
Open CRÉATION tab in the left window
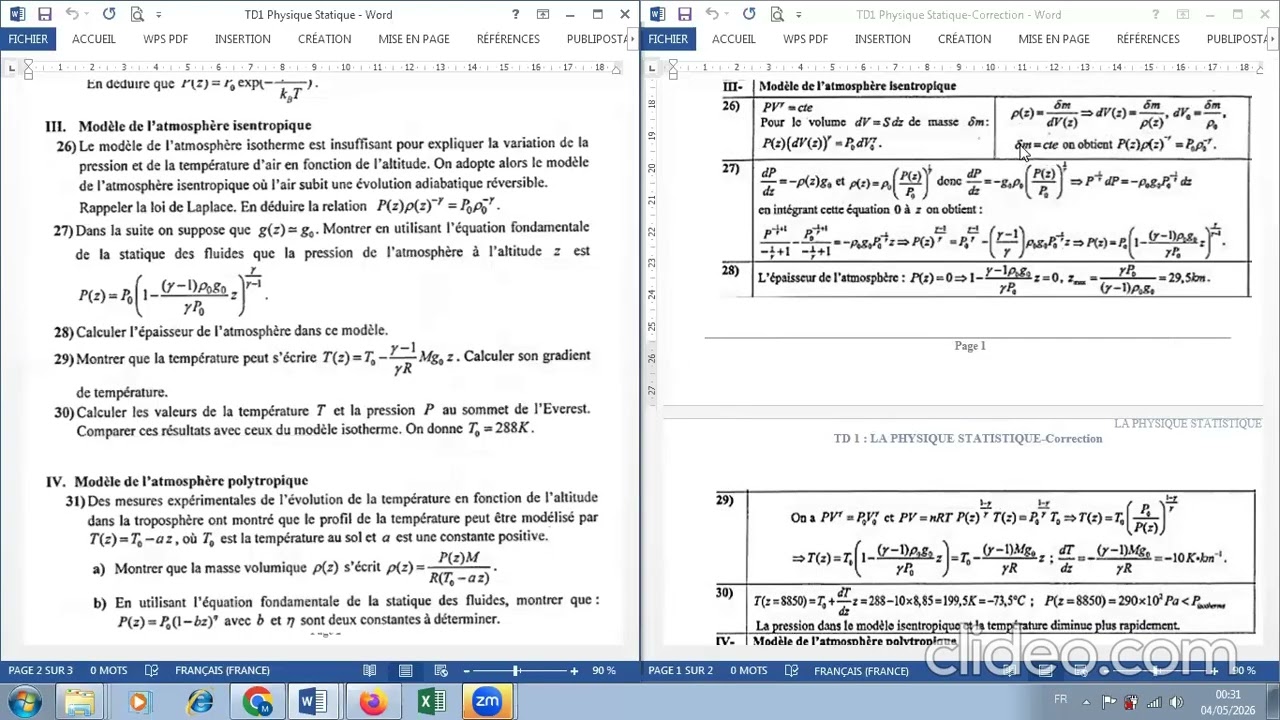(x=324, y=39)
